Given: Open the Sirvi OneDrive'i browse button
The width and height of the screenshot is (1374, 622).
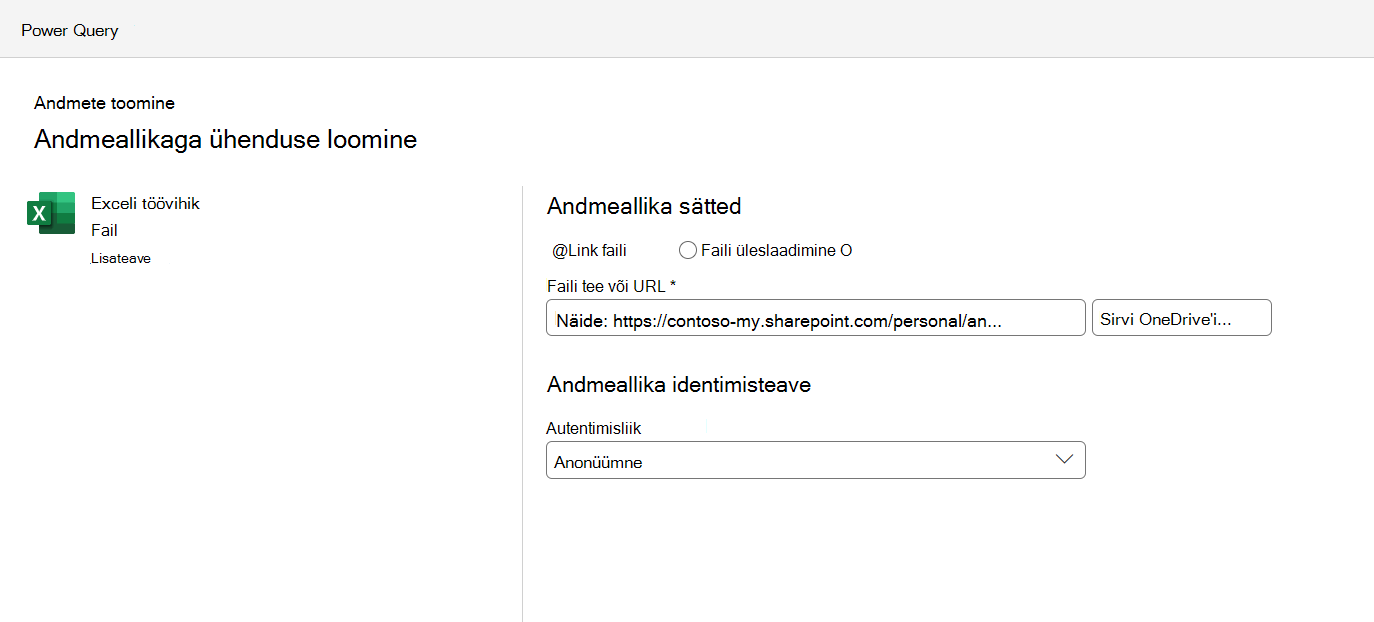Looking at the screenshot, I should tap(1181, 318).
